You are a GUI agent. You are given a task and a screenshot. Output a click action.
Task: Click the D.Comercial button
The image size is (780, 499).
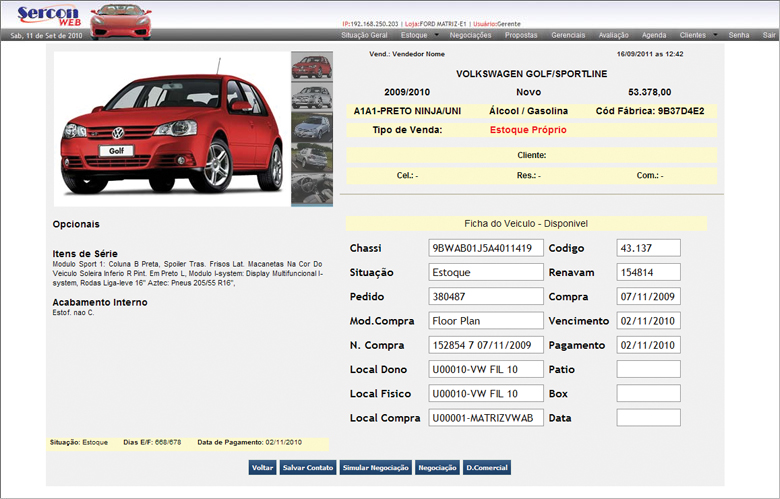pyautogui.click(x=487, y=468)
